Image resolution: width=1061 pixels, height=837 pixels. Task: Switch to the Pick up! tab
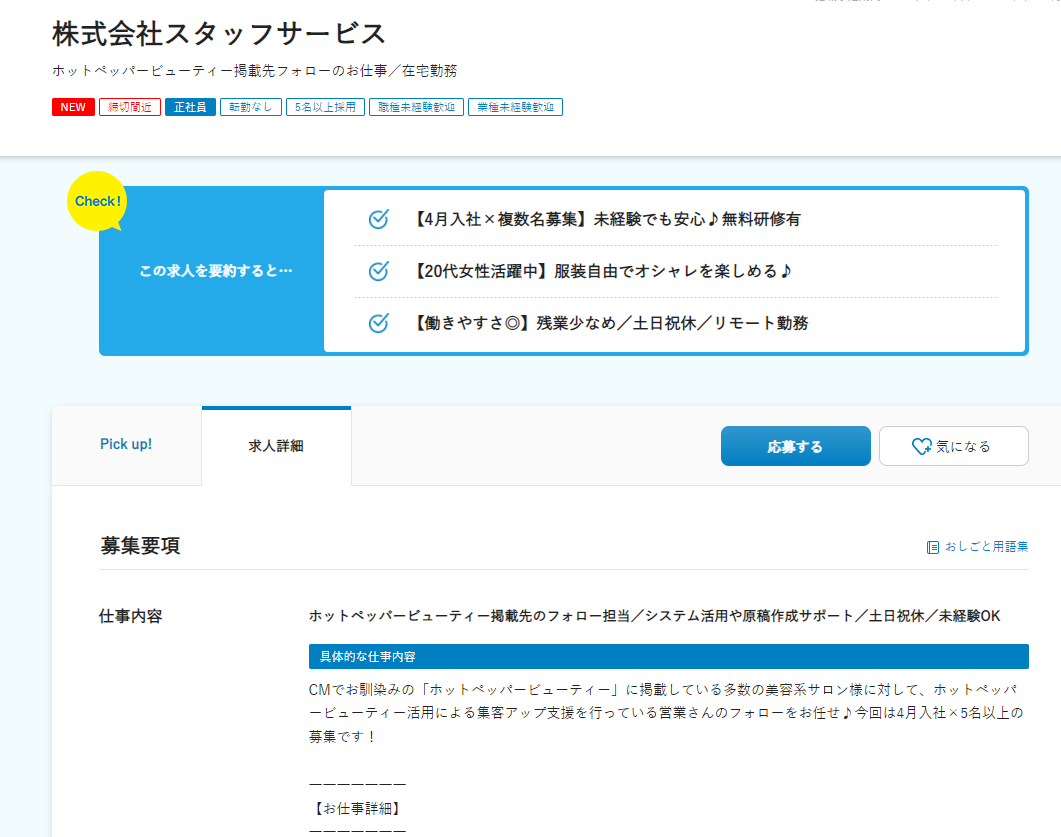127,445
